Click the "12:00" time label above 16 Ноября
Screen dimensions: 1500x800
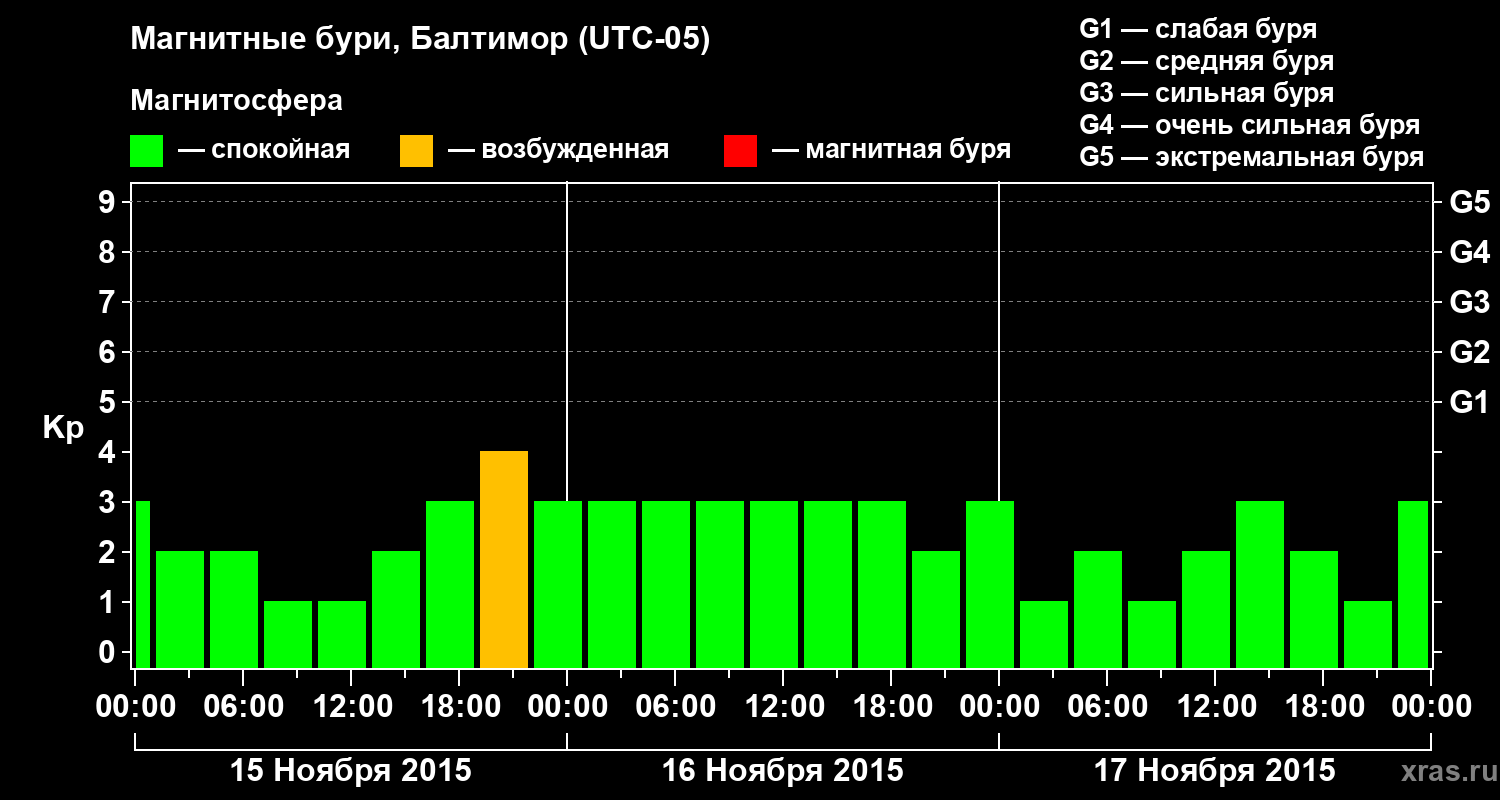pos(783,707)
